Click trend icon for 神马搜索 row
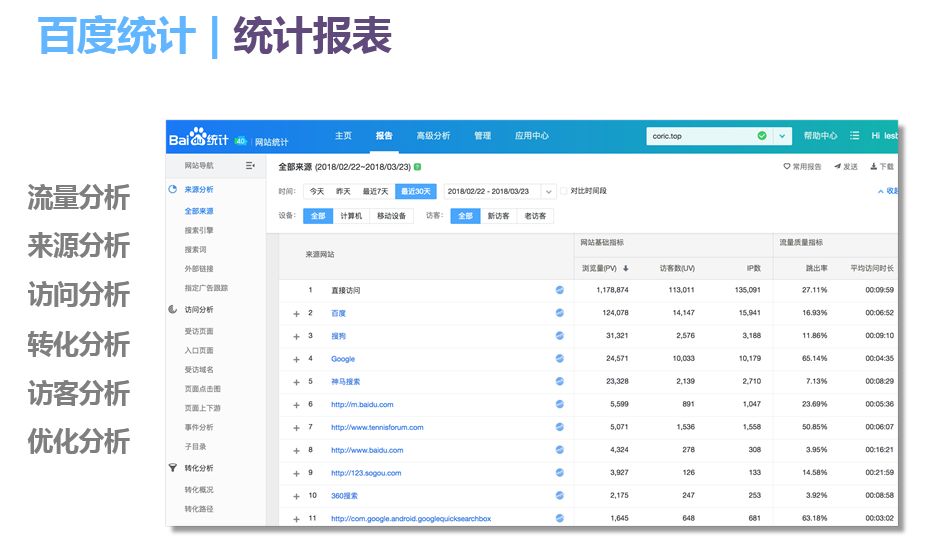The height and width of the screenshot is (550, 932). pyautogui.click(x=559, y=381)
